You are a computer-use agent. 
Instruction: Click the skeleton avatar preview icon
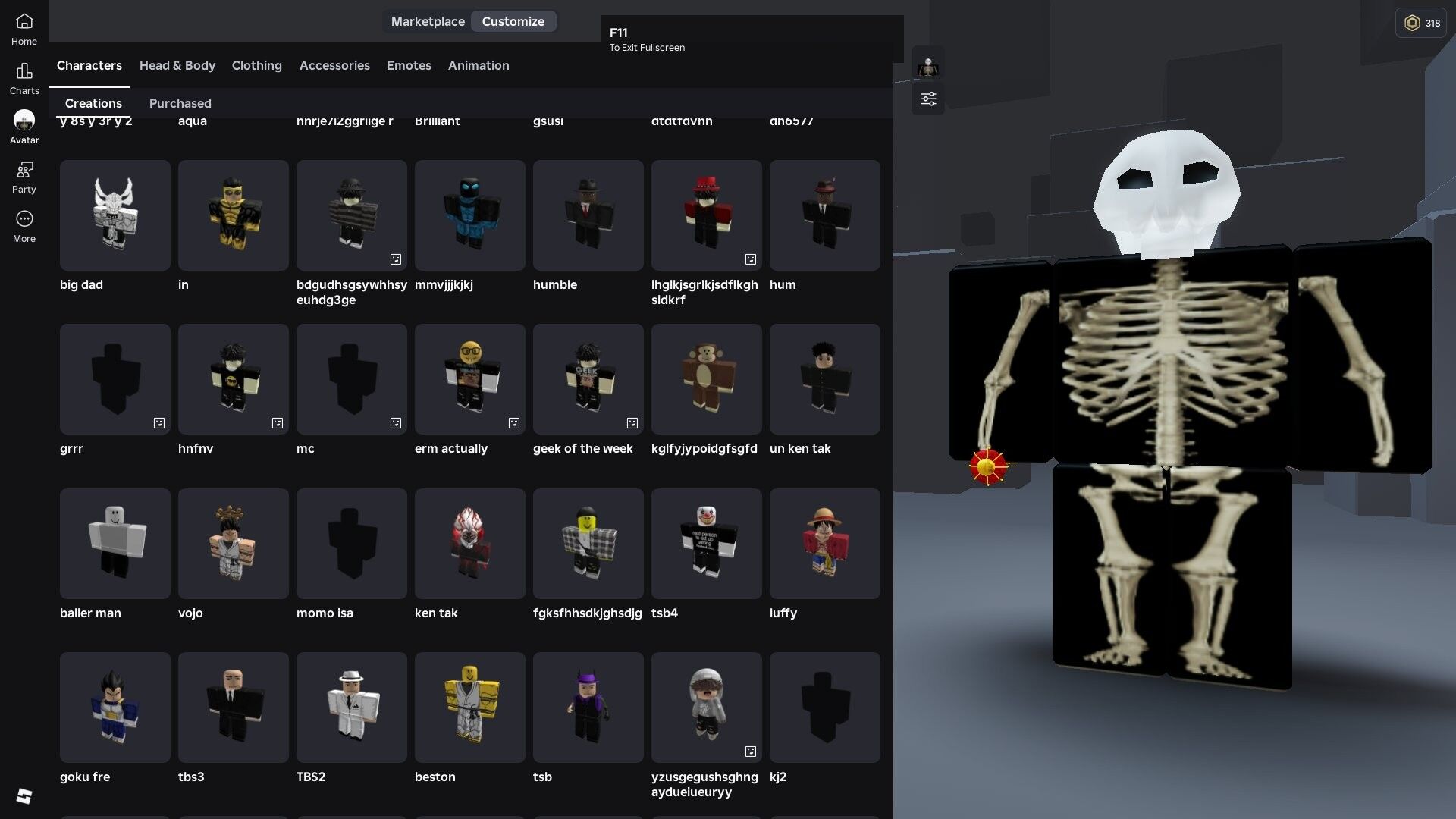click(928, 67)
